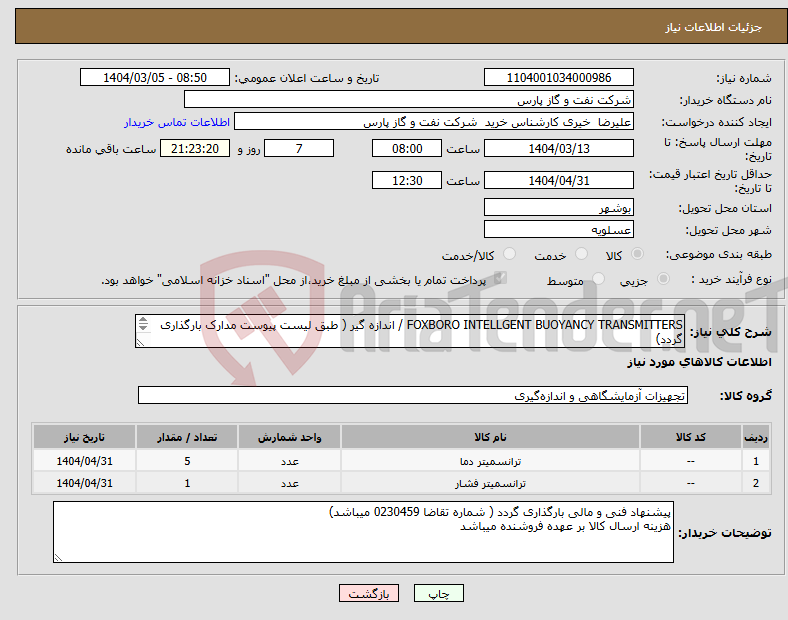The height and width of the screenshot is (620, 788).
Task: Click the ردیف column header
Action: tap(755, 437)
